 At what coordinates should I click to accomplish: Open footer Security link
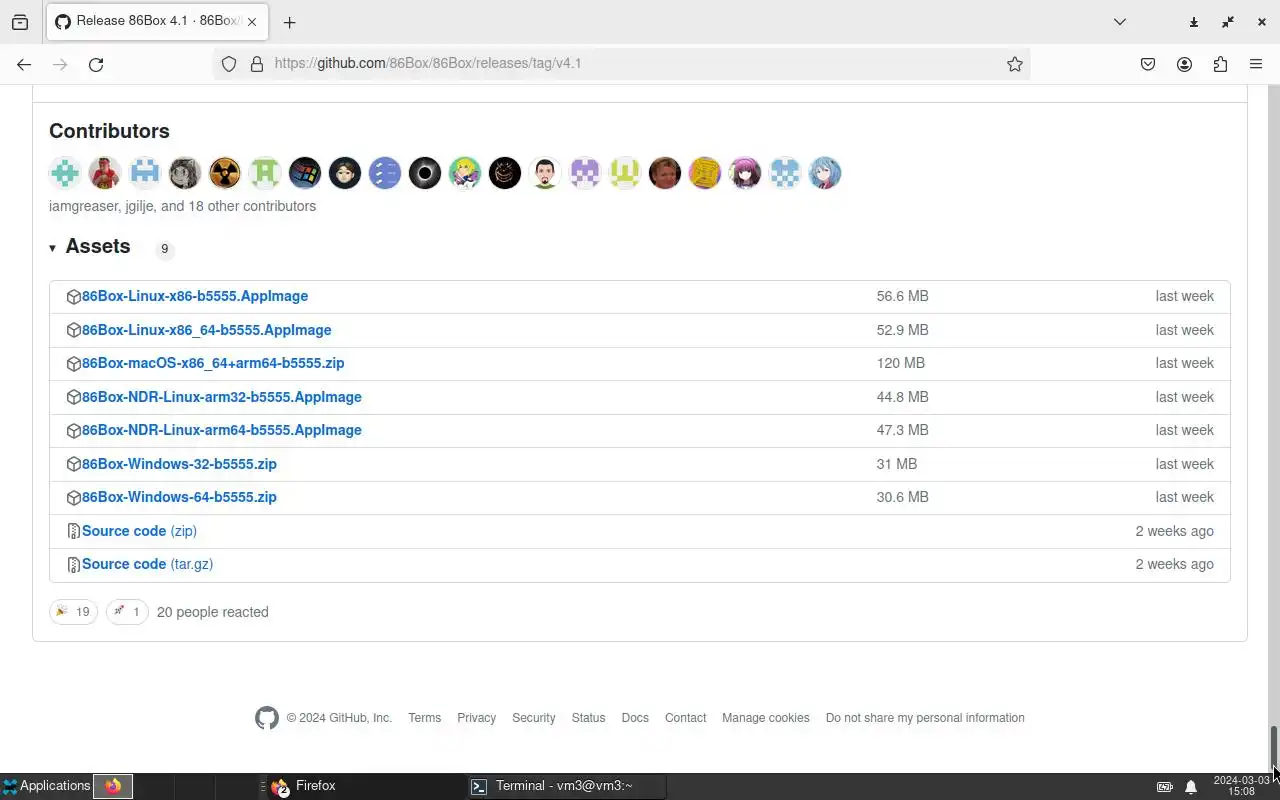coord(533,718)
